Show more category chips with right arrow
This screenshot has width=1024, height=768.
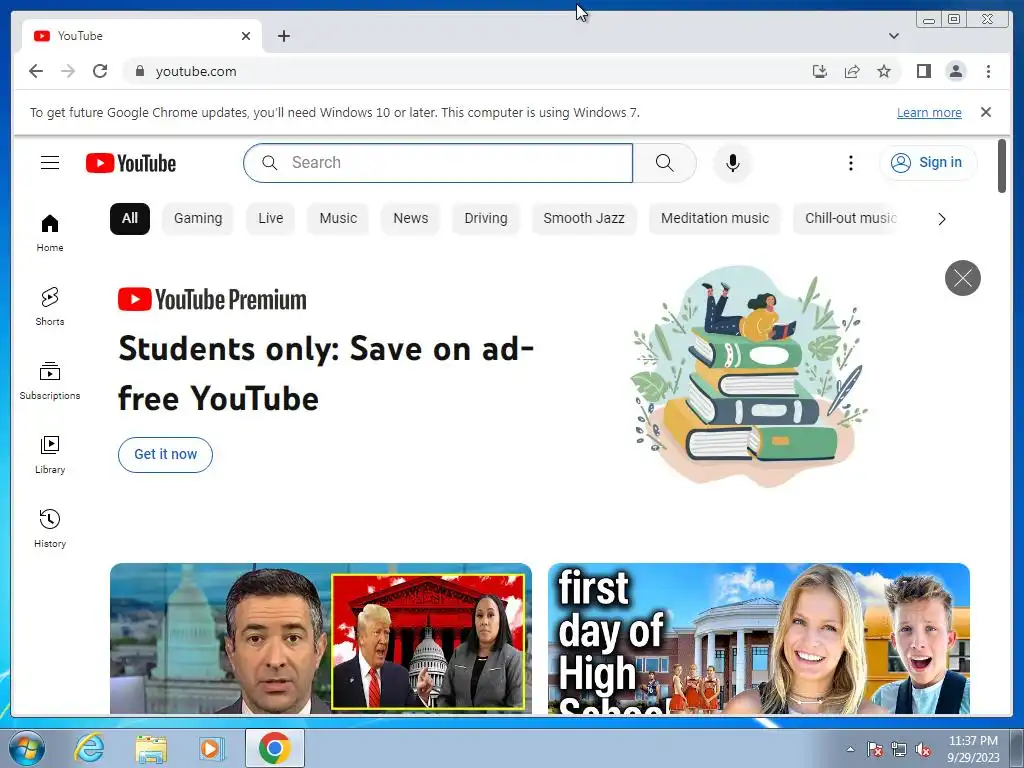pos(941,219)
